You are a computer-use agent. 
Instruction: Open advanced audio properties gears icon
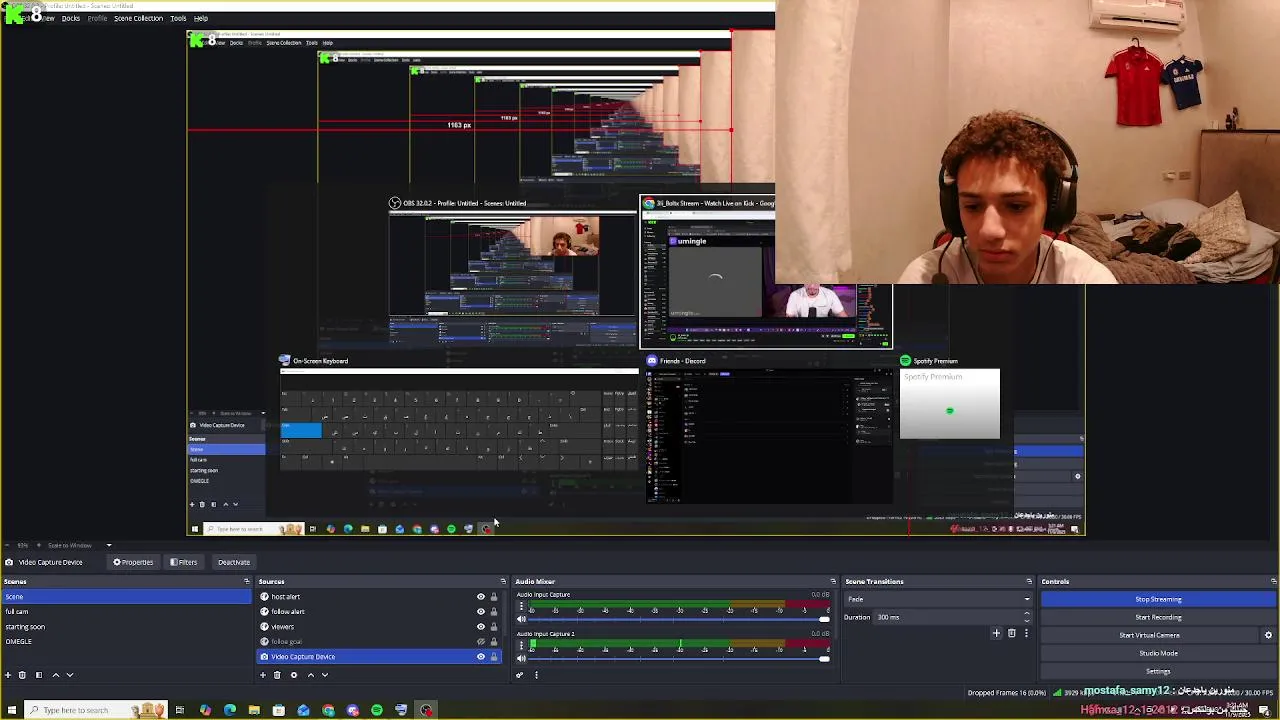point(519,675)
